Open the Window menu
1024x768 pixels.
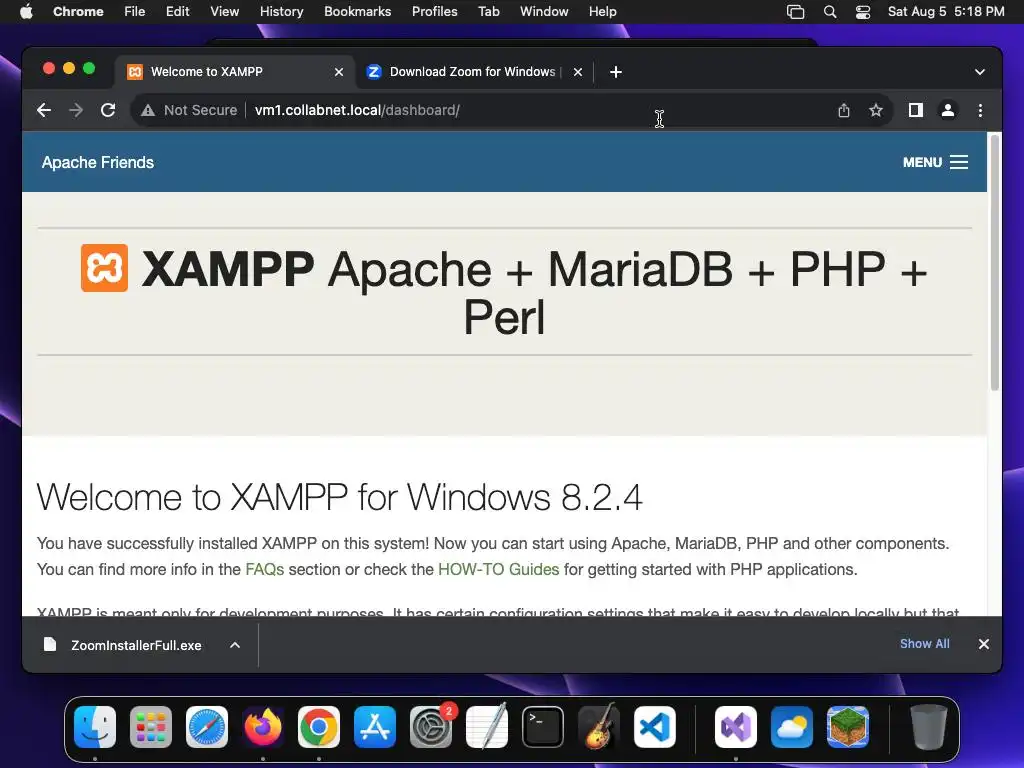544,12
